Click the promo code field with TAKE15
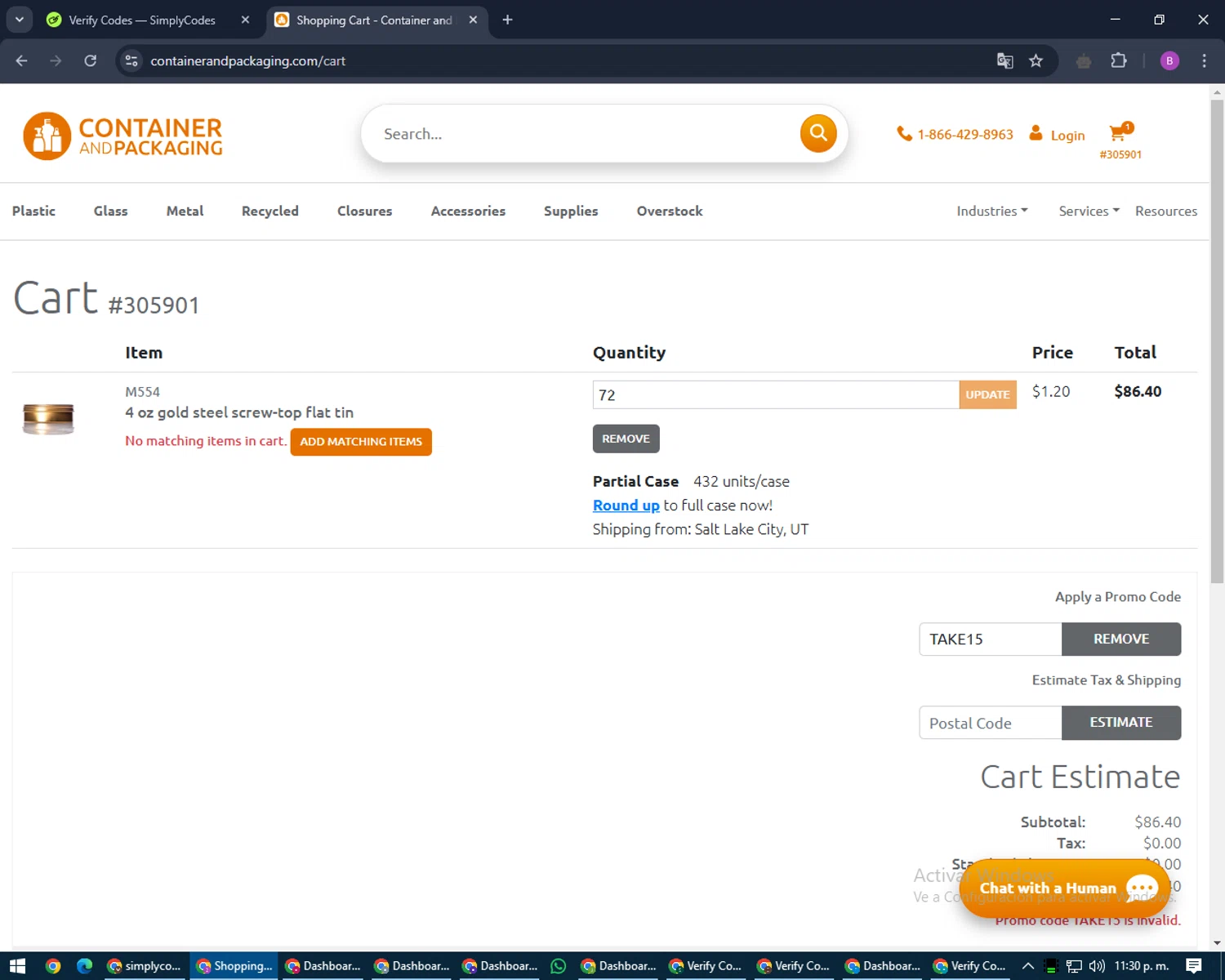Screen dimensions: 1225x980 tap(990, 639)
